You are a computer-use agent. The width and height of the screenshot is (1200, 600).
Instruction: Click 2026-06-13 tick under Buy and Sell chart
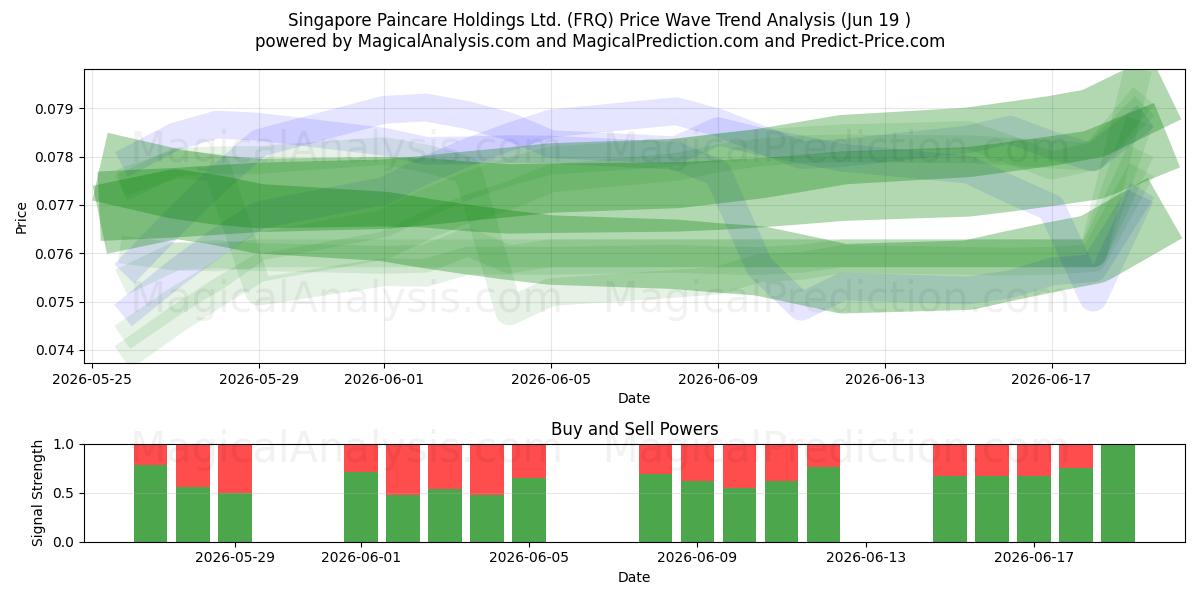(x=865, y=558)
